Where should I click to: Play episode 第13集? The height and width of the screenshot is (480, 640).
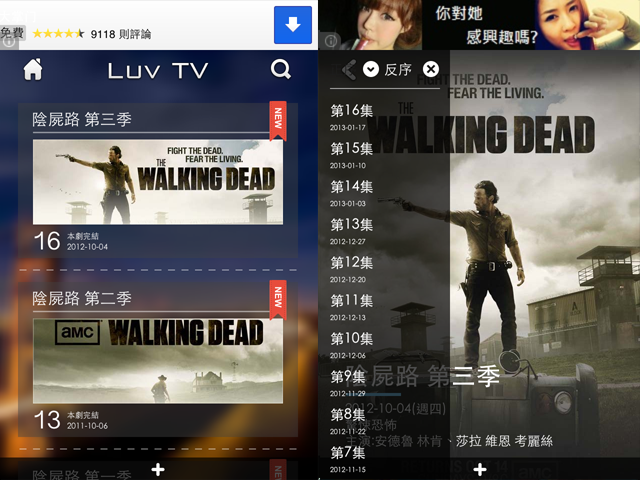(351, 224)
